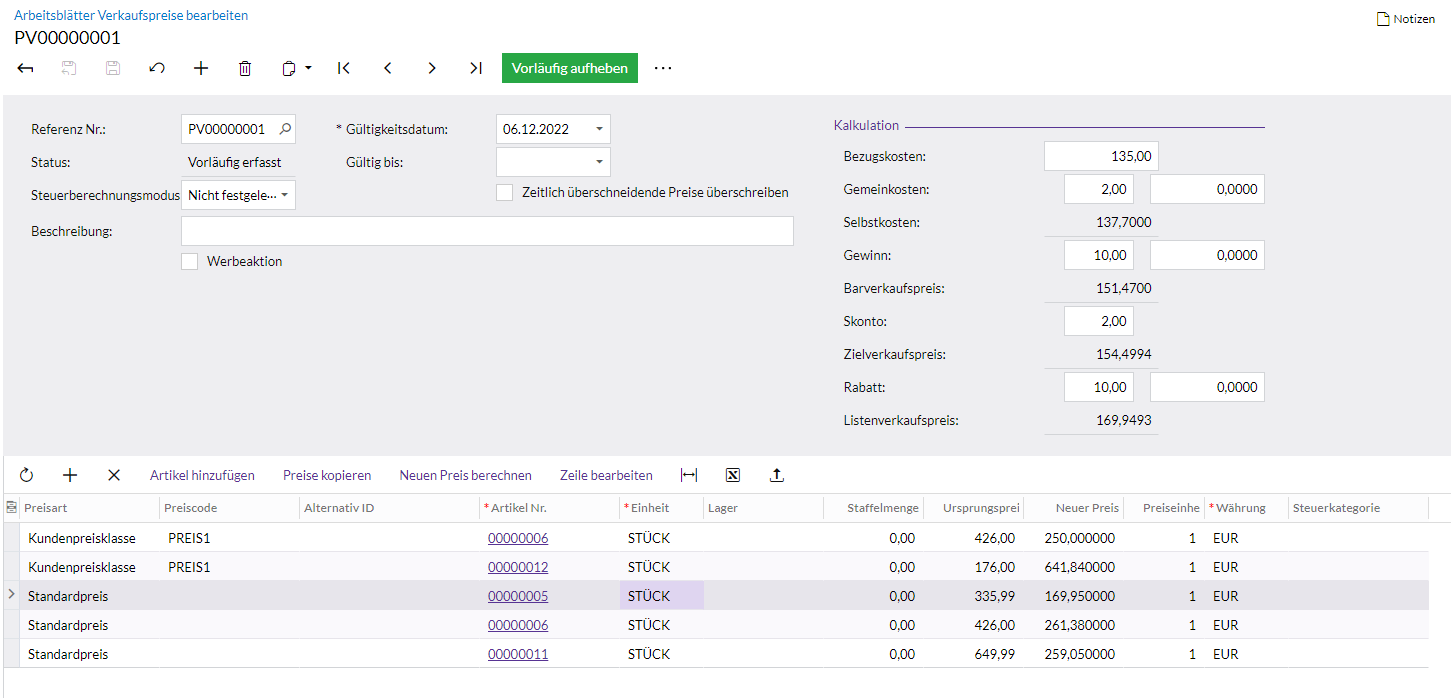The image size is (1451, 698).
Task: Open article link 00000011
Action: [518, 654]
